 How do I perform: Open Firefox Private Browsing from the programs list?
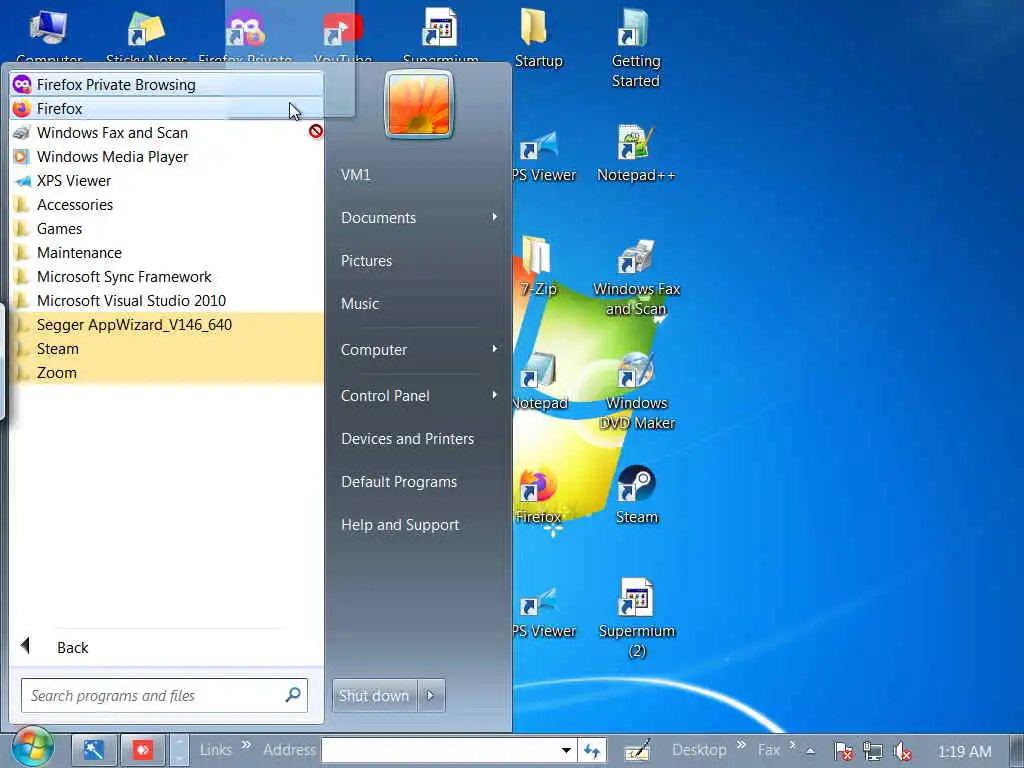(x=167, y=85)
